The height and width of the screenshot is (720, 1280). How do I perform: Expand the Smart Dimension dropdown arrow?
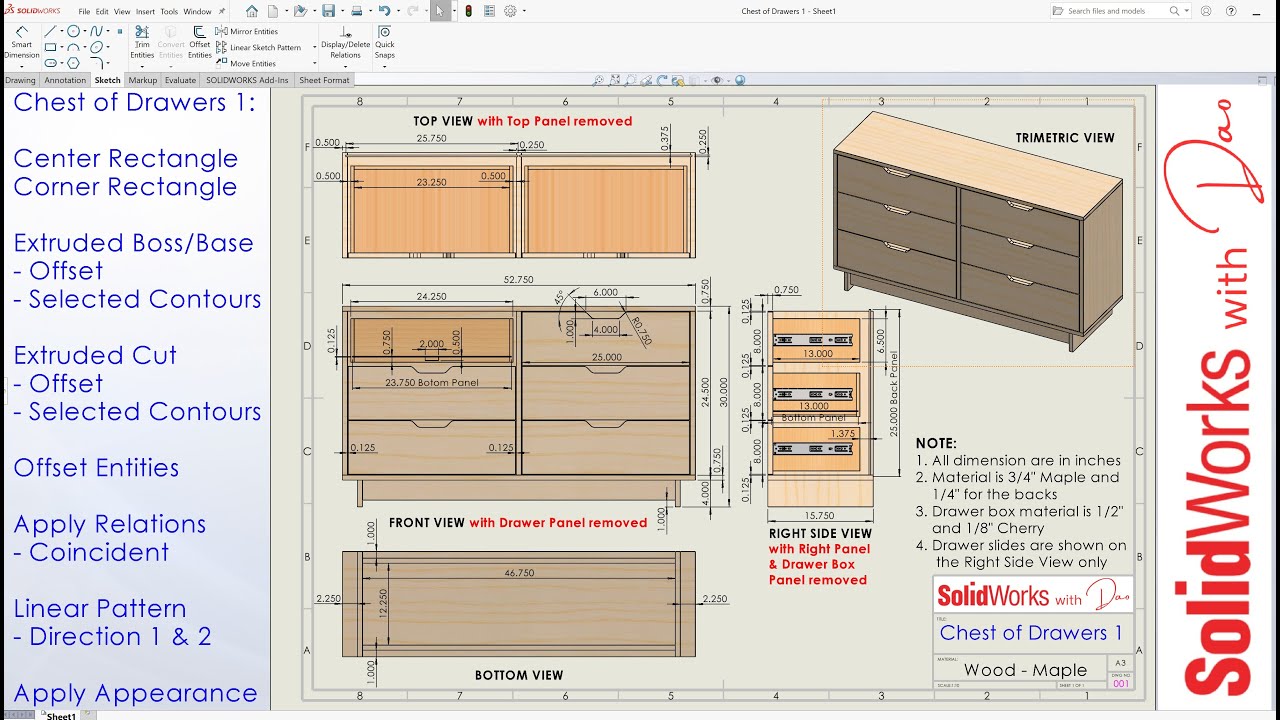[22, 67]
